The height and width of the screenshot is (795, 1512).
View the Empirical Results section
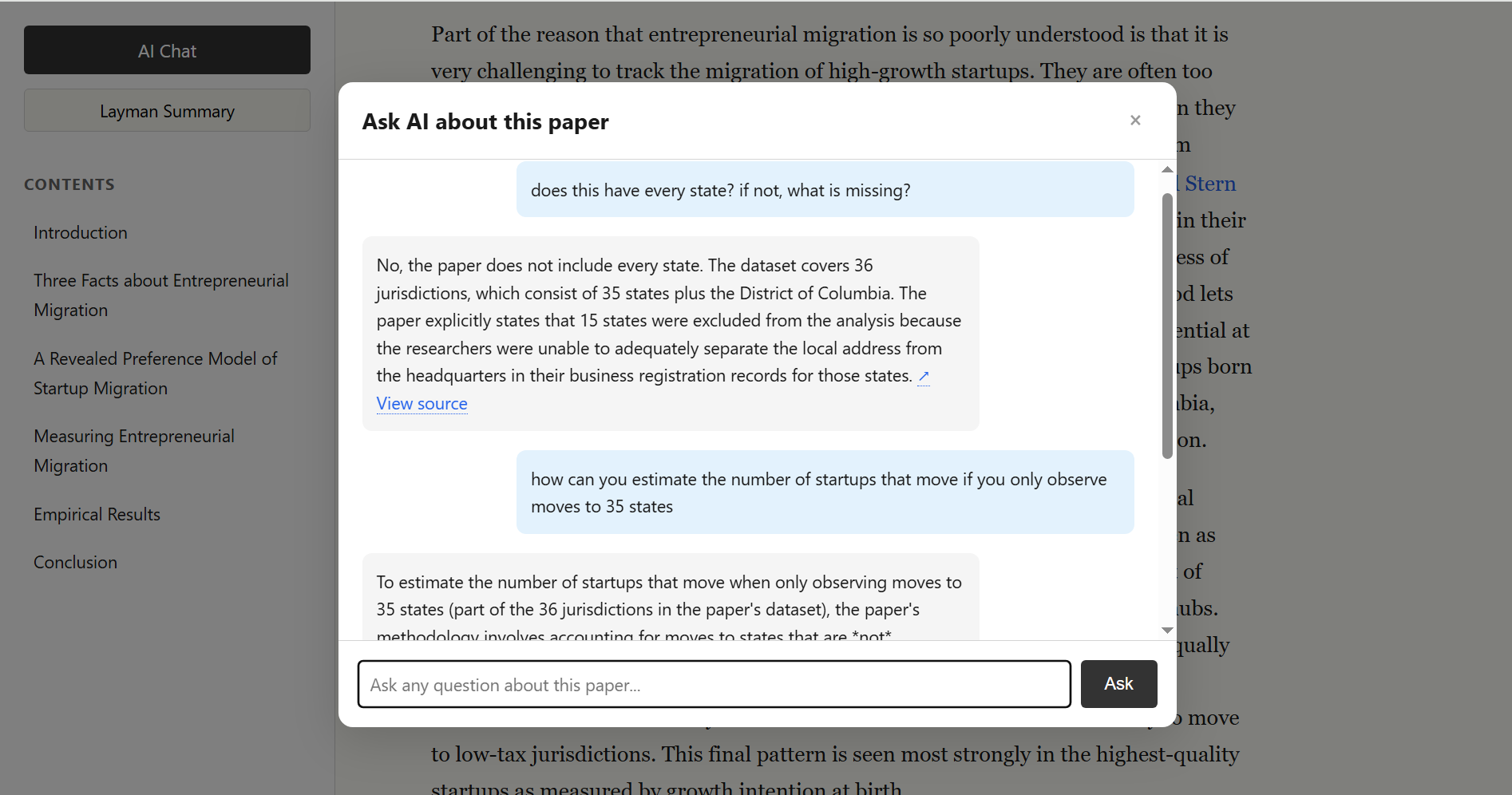(x=97, y=513)
